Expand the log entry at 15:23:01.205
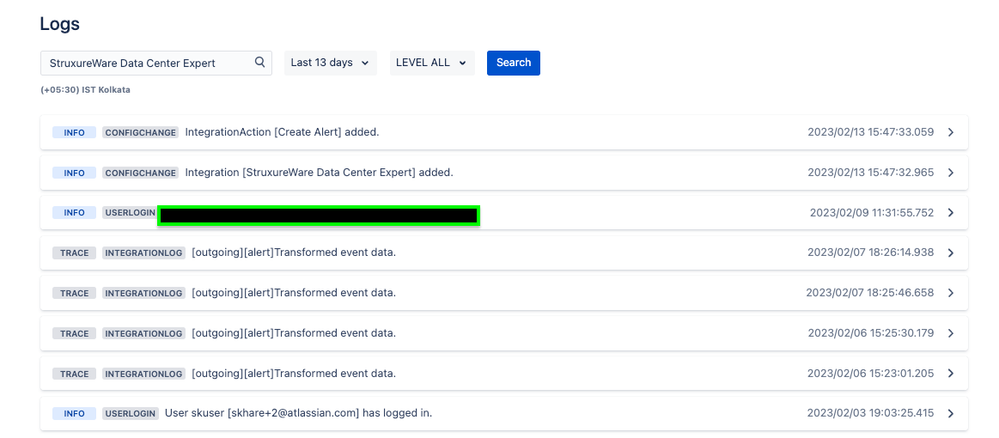This screenshot has width=999, height=438. click(951, 374)
